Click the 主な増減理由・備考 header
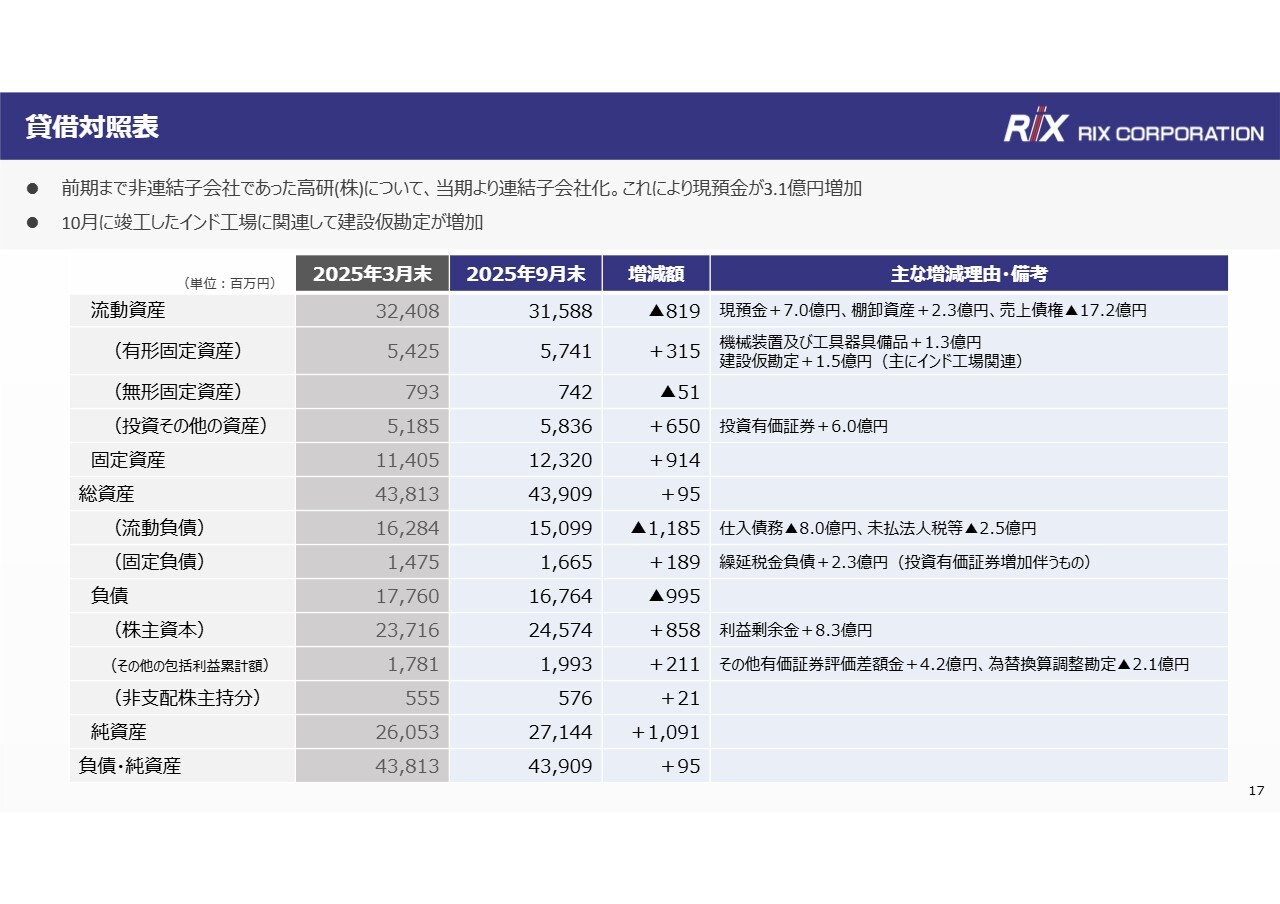1280x904 pixels. (x=968, y=274)
